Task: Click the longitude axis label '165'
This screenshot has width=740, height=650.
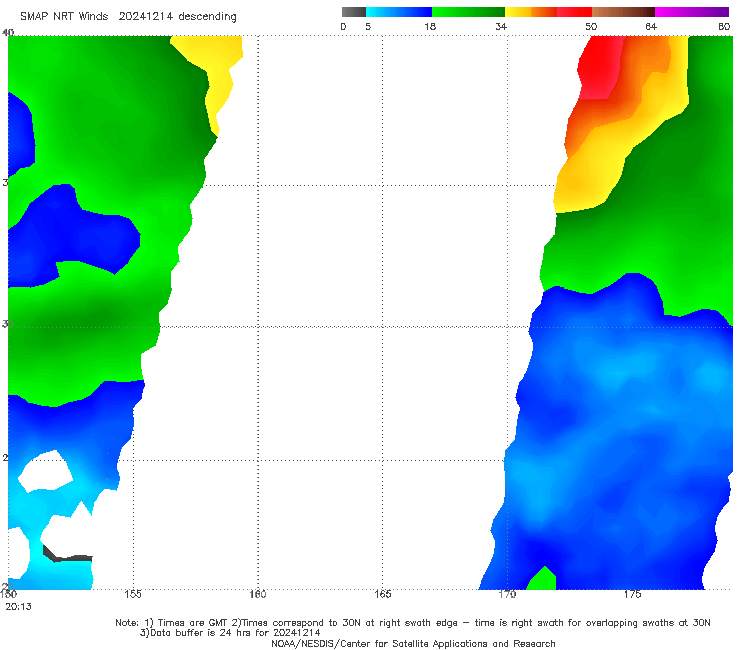Action: point(382,594)
